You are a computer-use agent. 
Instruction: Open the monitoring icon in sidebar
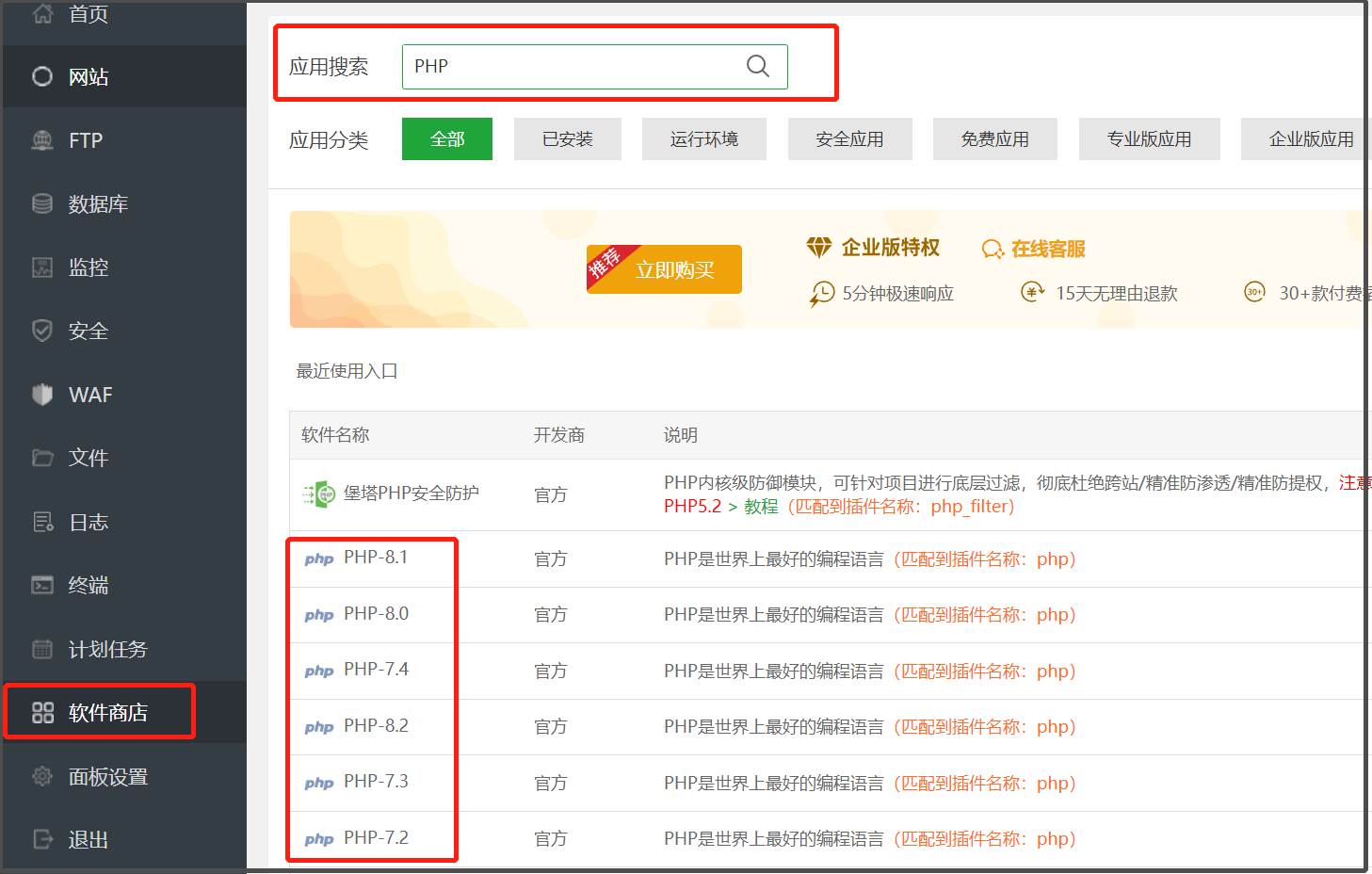42,267
